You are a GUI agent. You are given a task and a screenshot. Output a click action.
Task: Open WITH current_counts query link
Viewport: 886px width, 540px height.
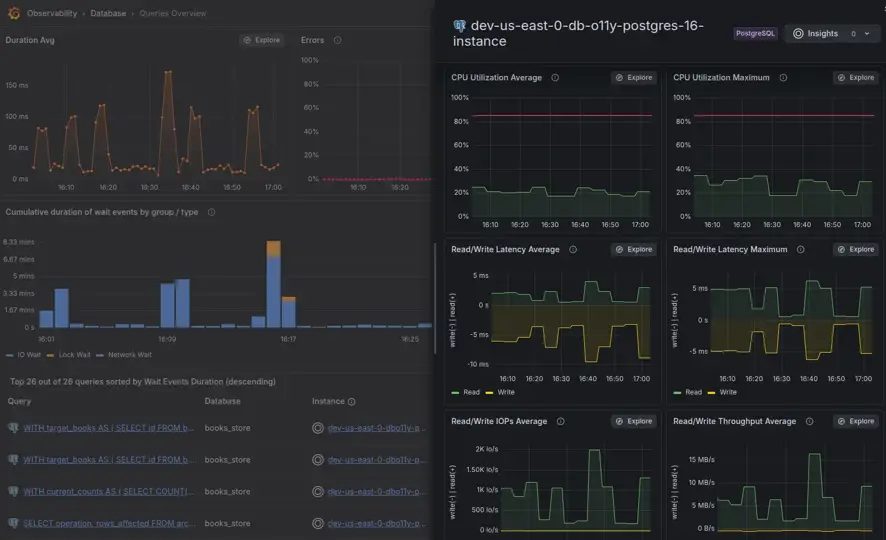pyautogui.click(x=108, y=491)
